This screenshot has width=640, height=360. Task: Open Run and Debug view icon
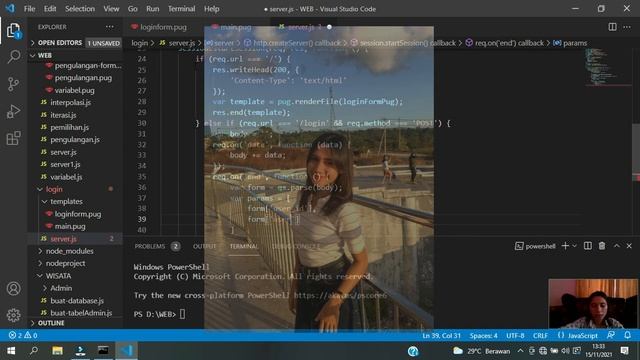(x=13, y=111)
